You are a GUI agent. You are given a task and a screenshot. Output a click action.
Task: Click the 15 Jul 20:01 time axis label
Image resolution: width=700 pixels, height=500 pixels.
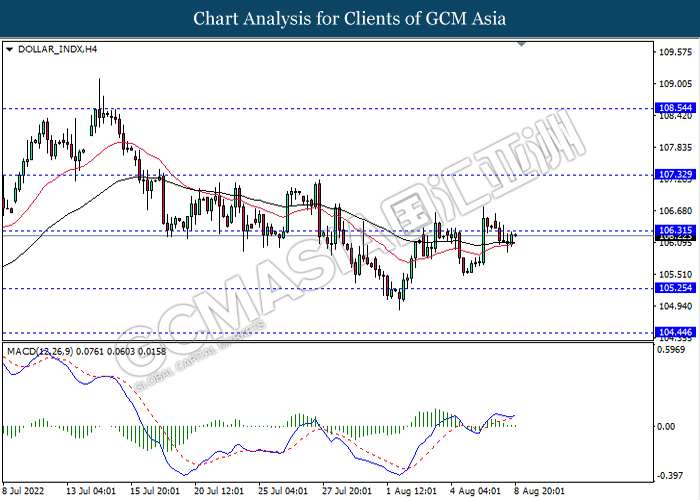coord(155,491)
